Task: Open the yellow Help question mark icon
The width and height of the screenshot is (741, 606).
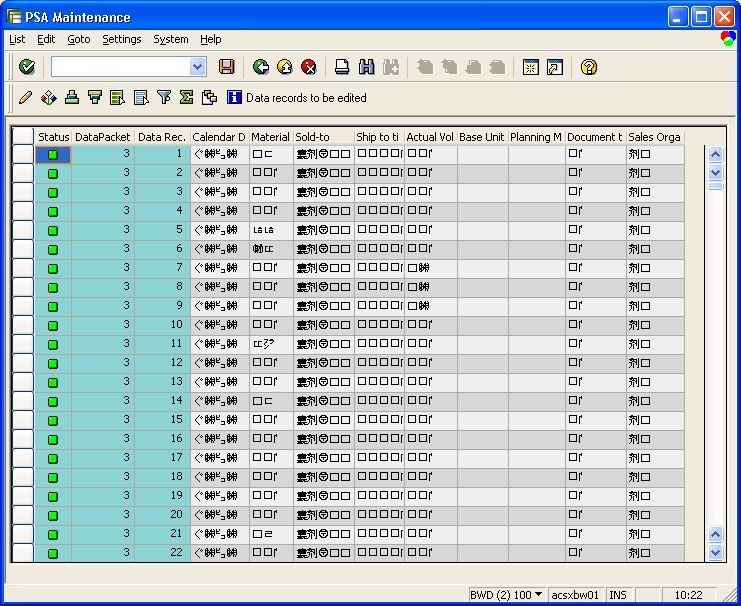Action: (588, 67)
